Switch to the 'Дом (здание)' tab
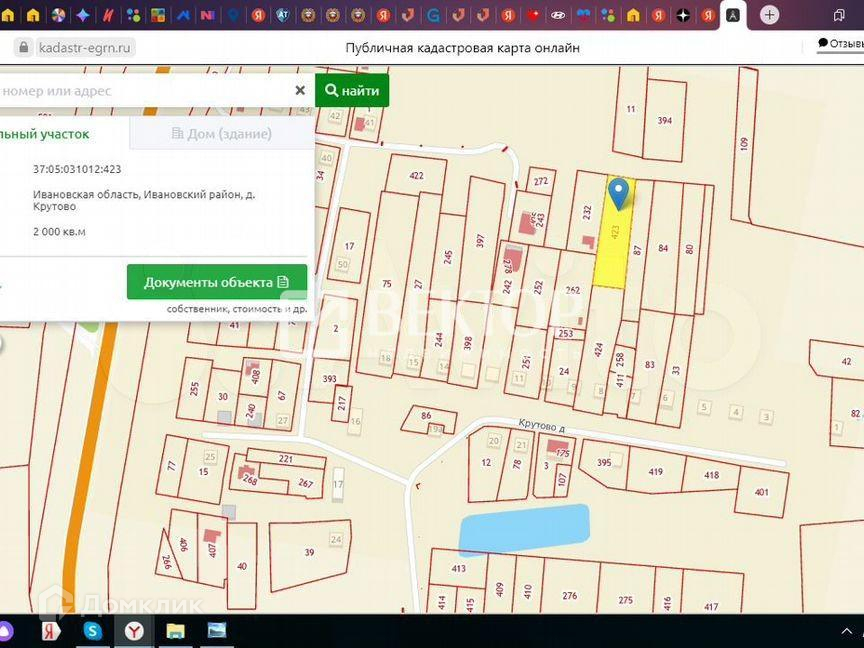The height and width of the screenshot is (648, 864). click(221, 133)
